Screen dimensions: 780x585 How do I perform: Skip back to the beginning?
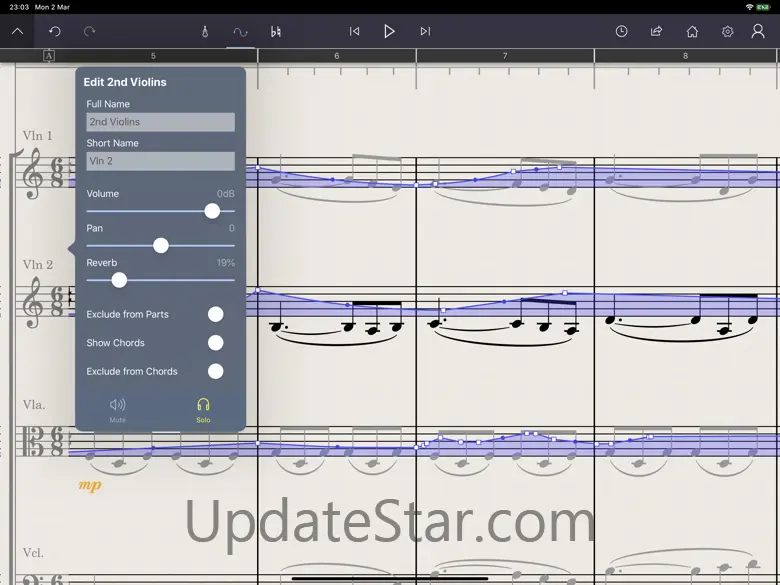click(354, 31)
